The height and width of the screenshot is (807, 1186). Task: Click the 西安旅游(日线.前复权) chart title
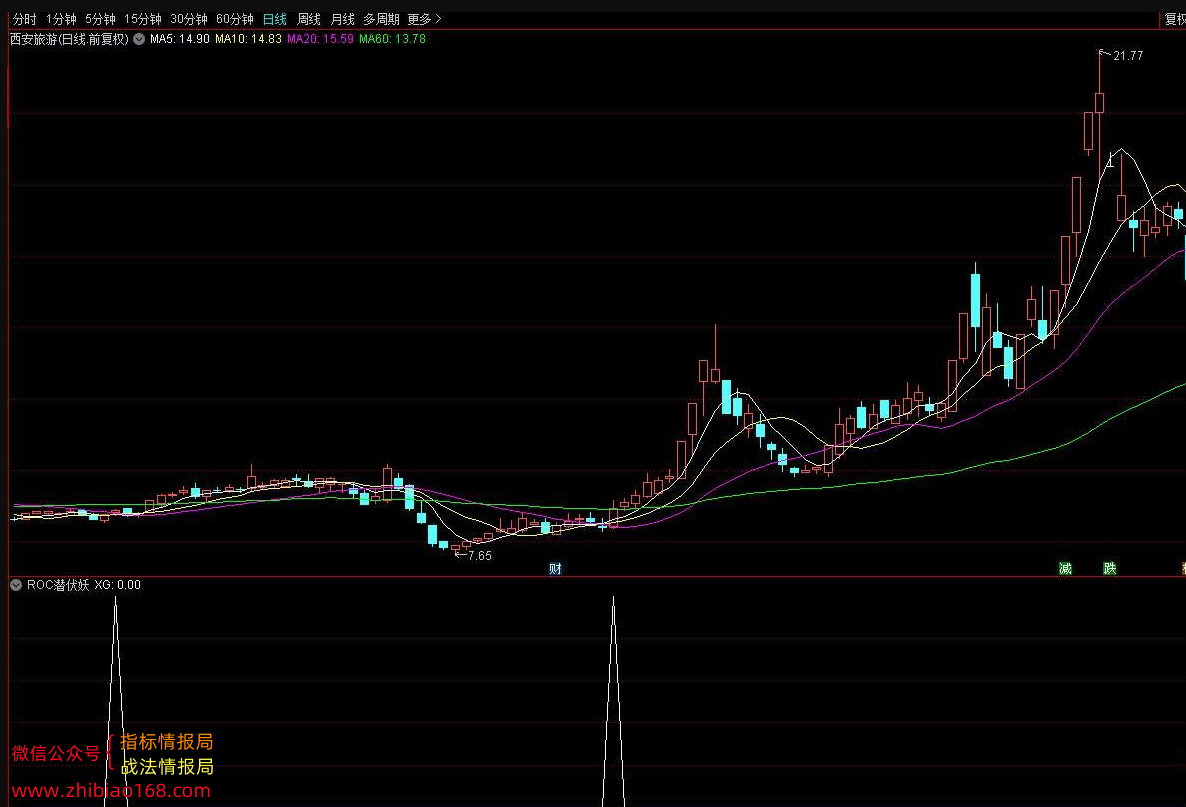(x=70, y=39)
